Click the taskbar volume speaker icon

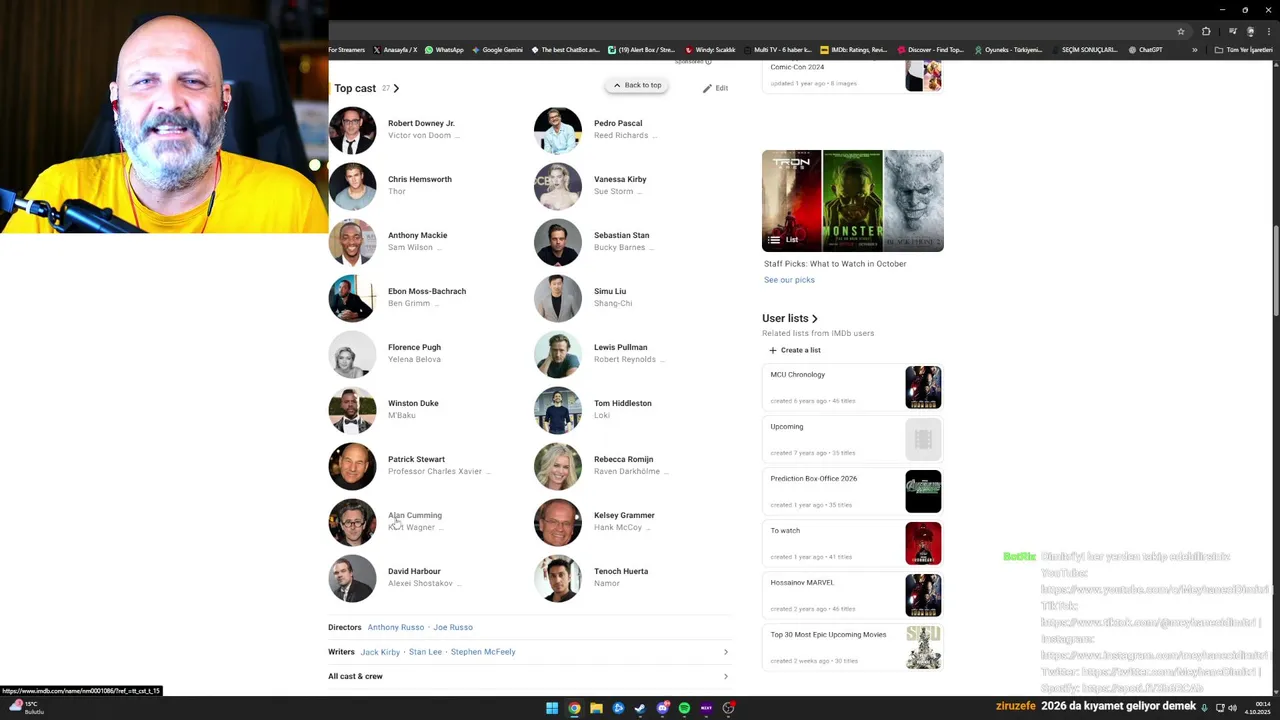pyautogui.click(x=1232, y=708)
